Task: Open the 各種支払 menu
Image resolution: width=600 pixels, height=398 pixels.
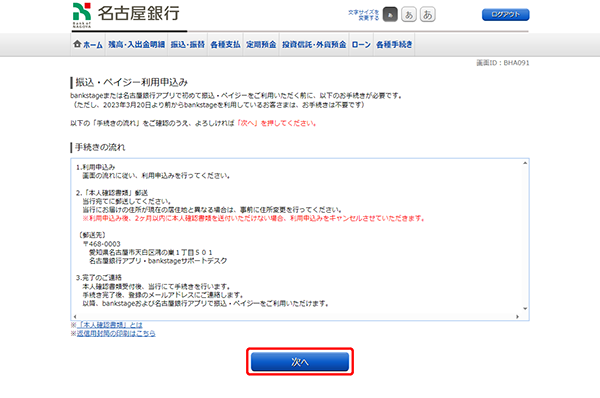Action: pyautogui.click(x=225, y=45)
